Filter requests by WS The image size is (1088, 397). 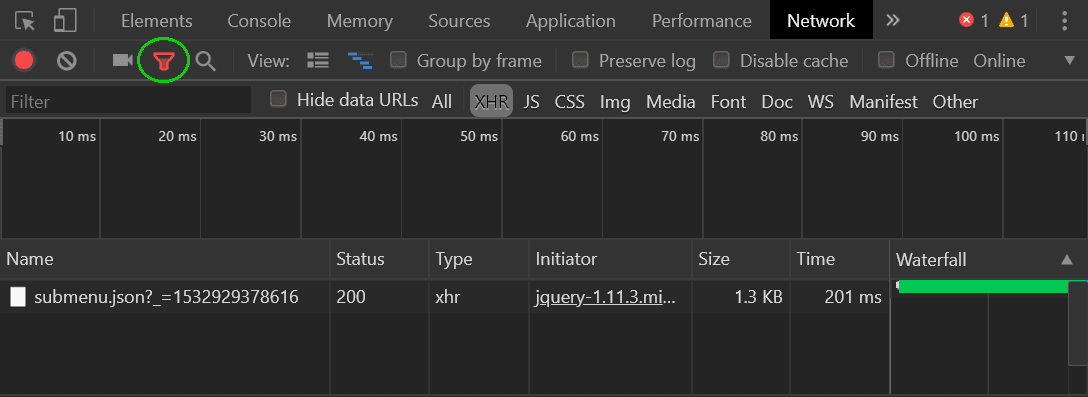(821, 102)
